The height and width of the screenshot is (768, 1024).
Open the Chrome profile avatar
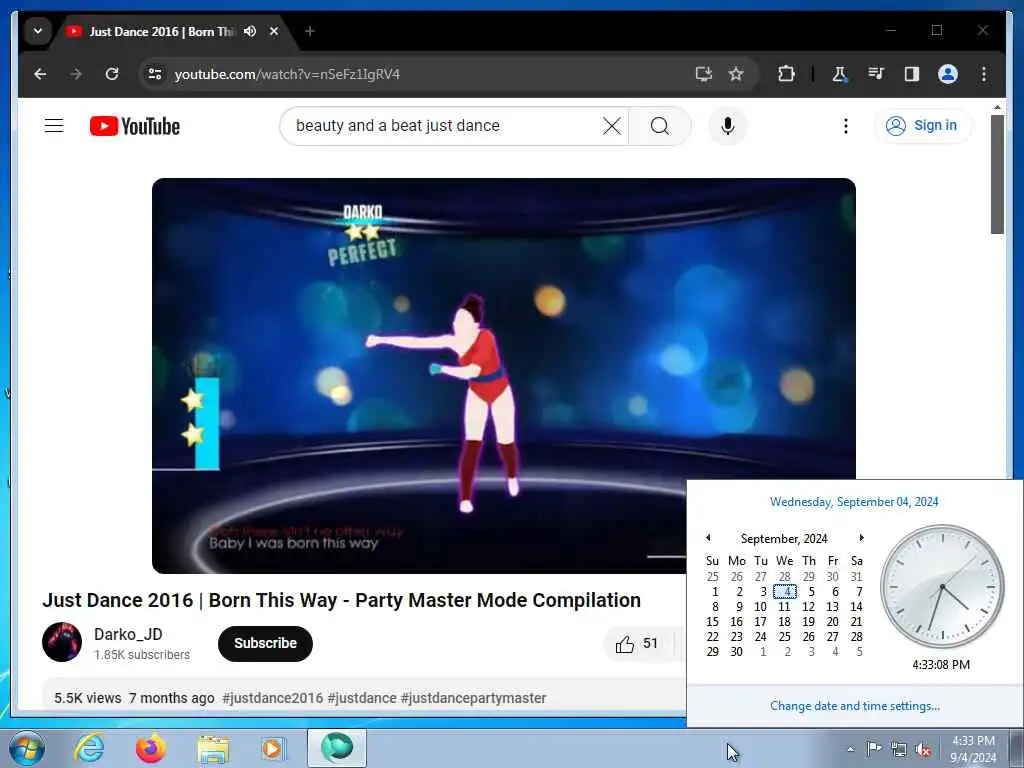(948, 74)
